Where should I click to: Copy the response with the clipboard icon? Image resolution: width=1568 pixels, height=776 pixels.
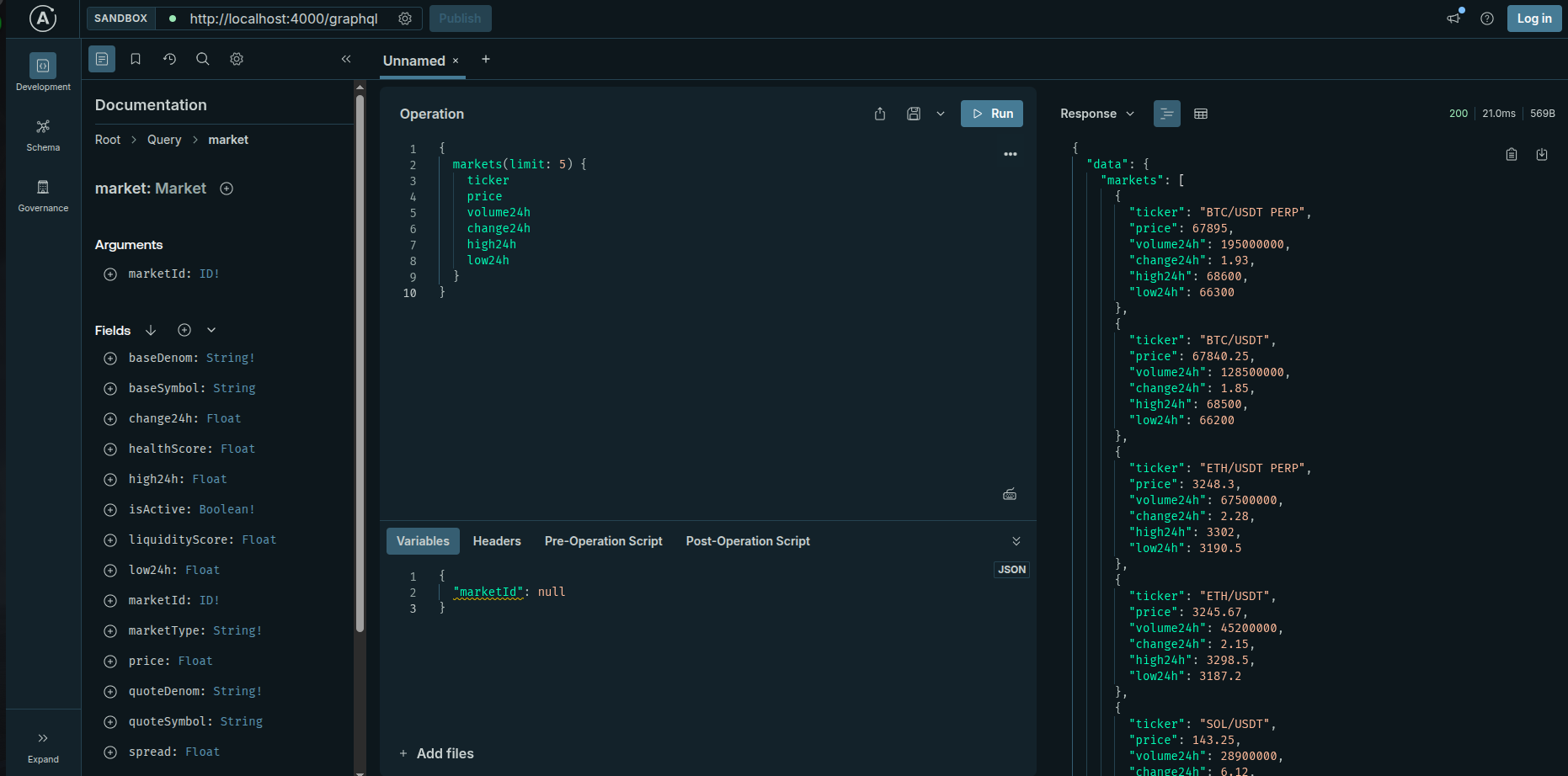click(1512, 154)
